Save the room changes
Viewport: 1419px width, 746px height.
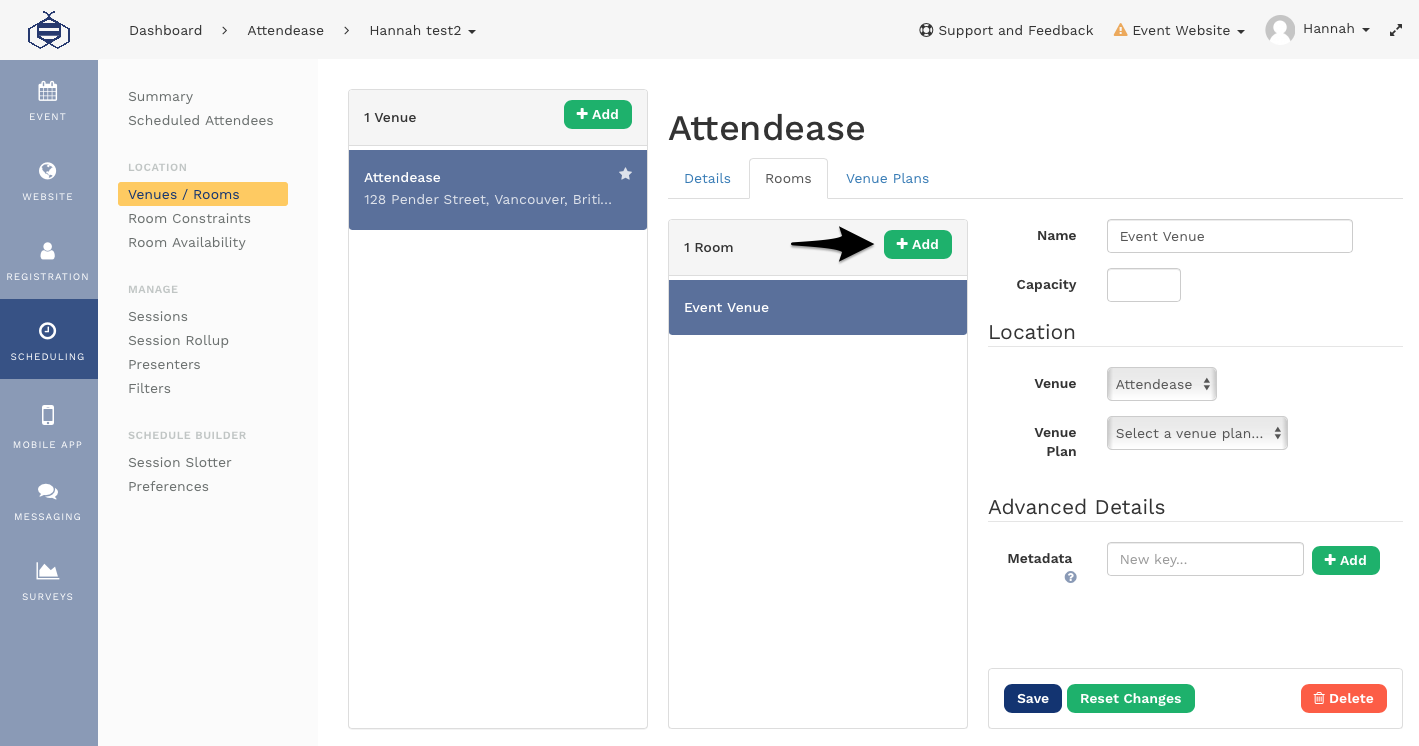click(x=1032, y=698)
